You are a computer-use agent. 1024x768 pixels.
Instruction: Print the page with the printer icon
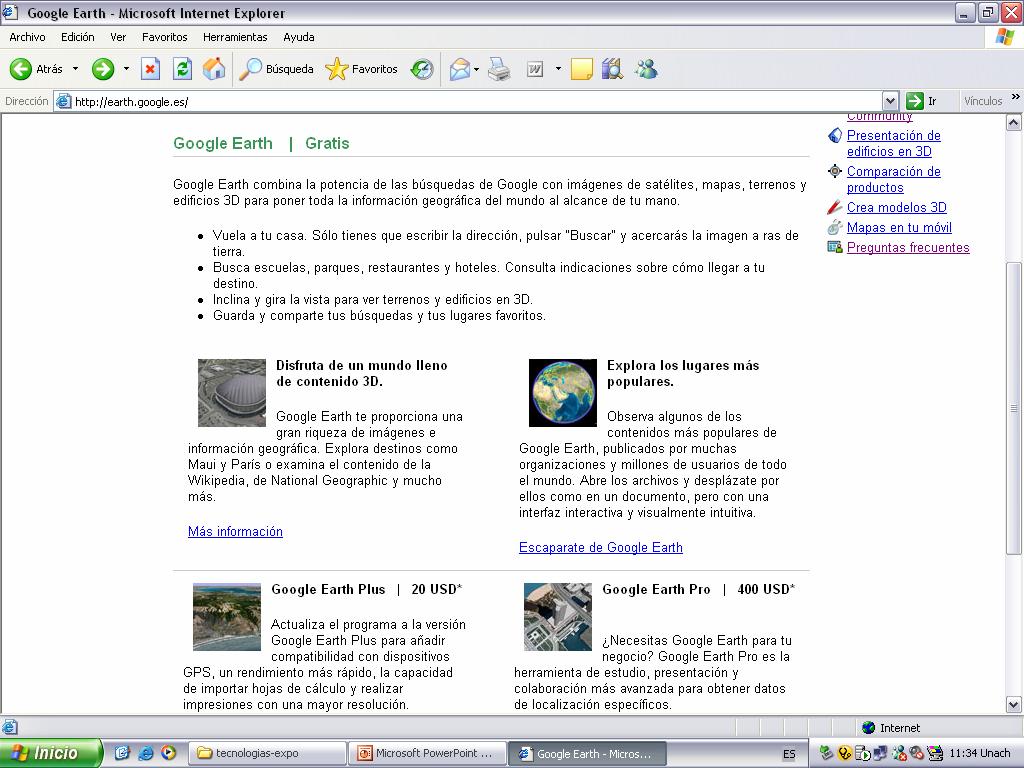(499, 69)
